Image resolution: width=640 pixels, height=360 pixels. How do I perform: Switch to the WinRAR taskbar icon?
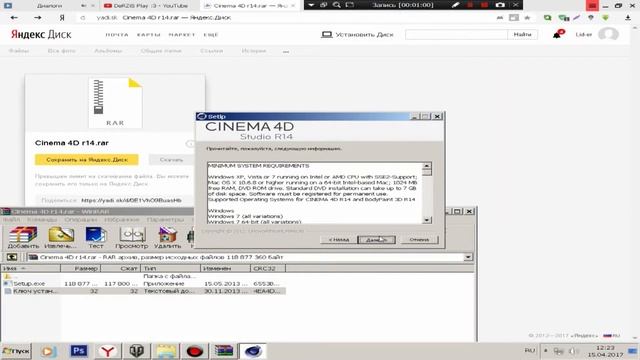[224, 351]
